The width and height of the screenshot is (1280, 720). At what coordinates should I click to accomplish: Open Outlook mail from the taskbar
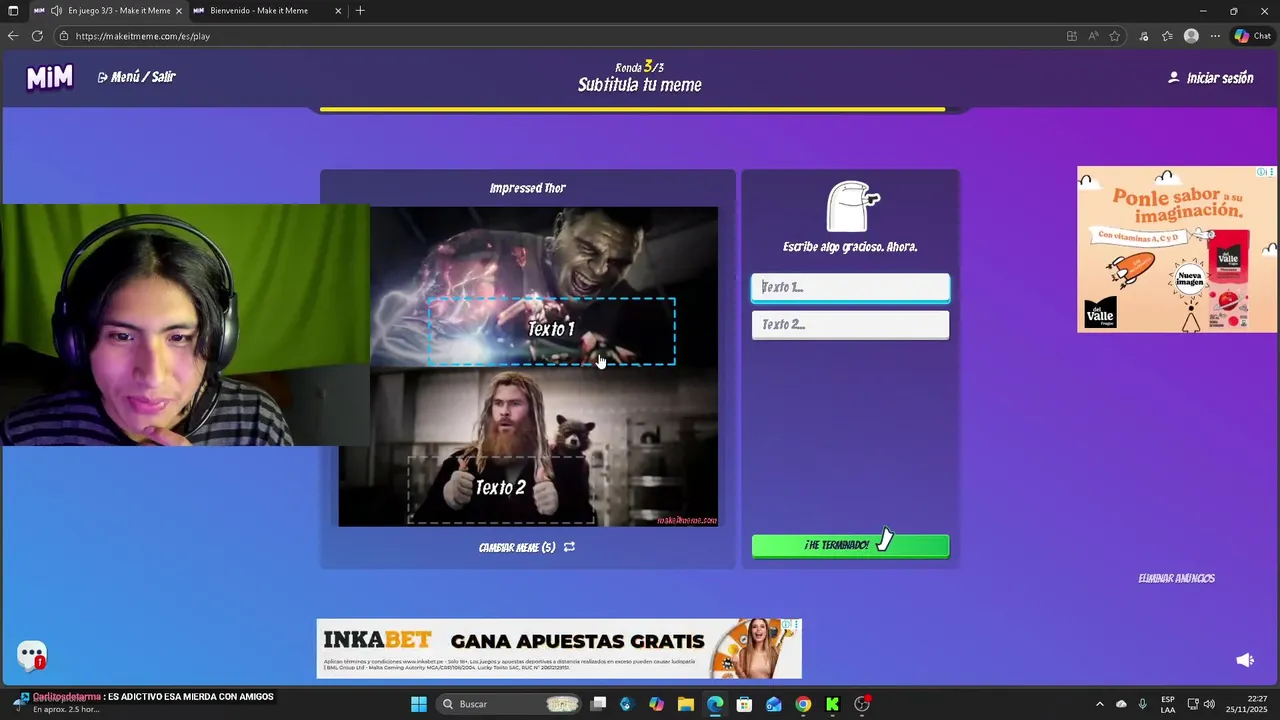(x=773, y=704)
